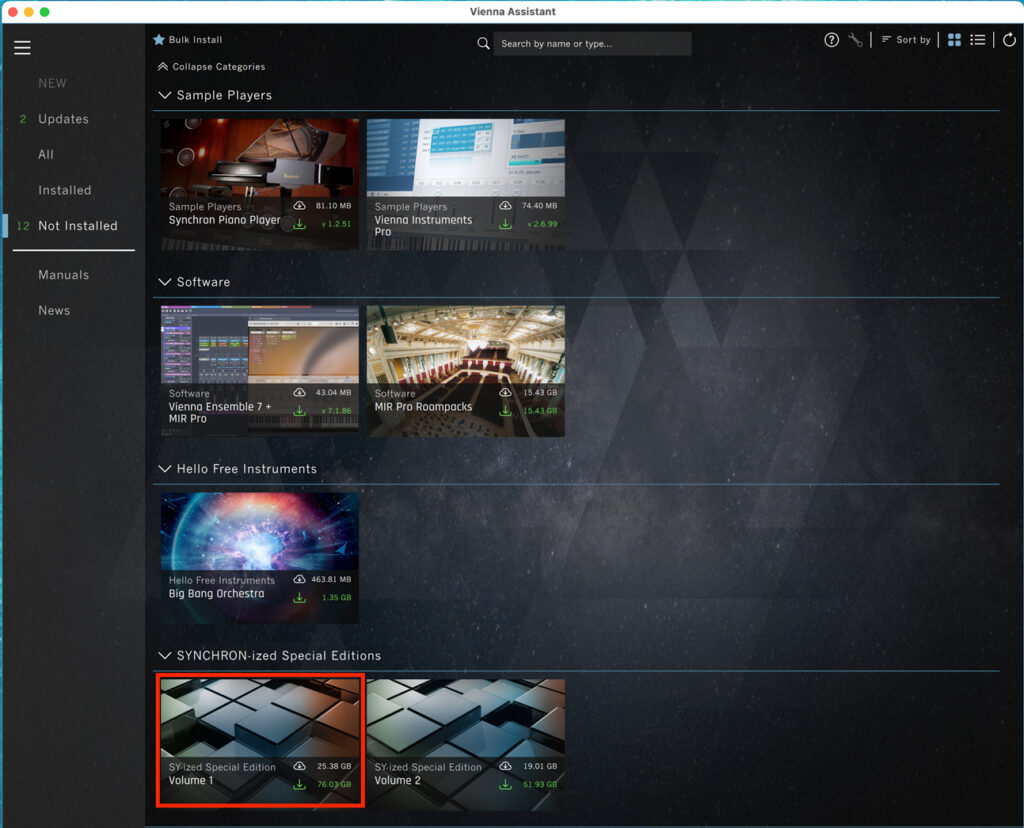Click green install arrow for Synchron Piano Player
Image resolution: width=1024 pixels, height=828 pixels.
coord(299,224)
